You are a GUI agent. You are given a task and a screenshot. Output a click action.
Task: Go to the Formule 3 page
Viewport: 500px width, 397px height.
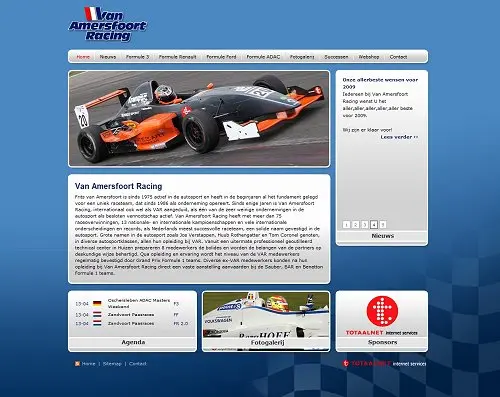tap(137, 57)
